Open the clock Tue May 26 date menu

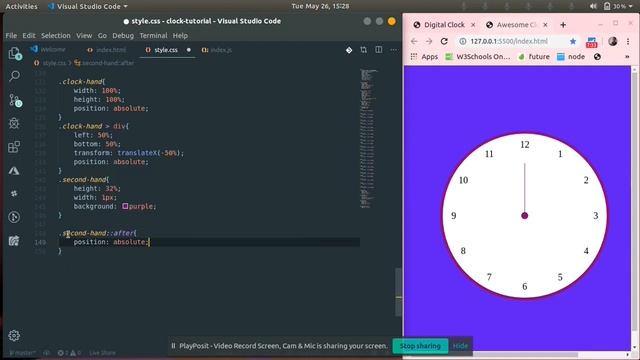pyautogui.click(x=320, y=6)
